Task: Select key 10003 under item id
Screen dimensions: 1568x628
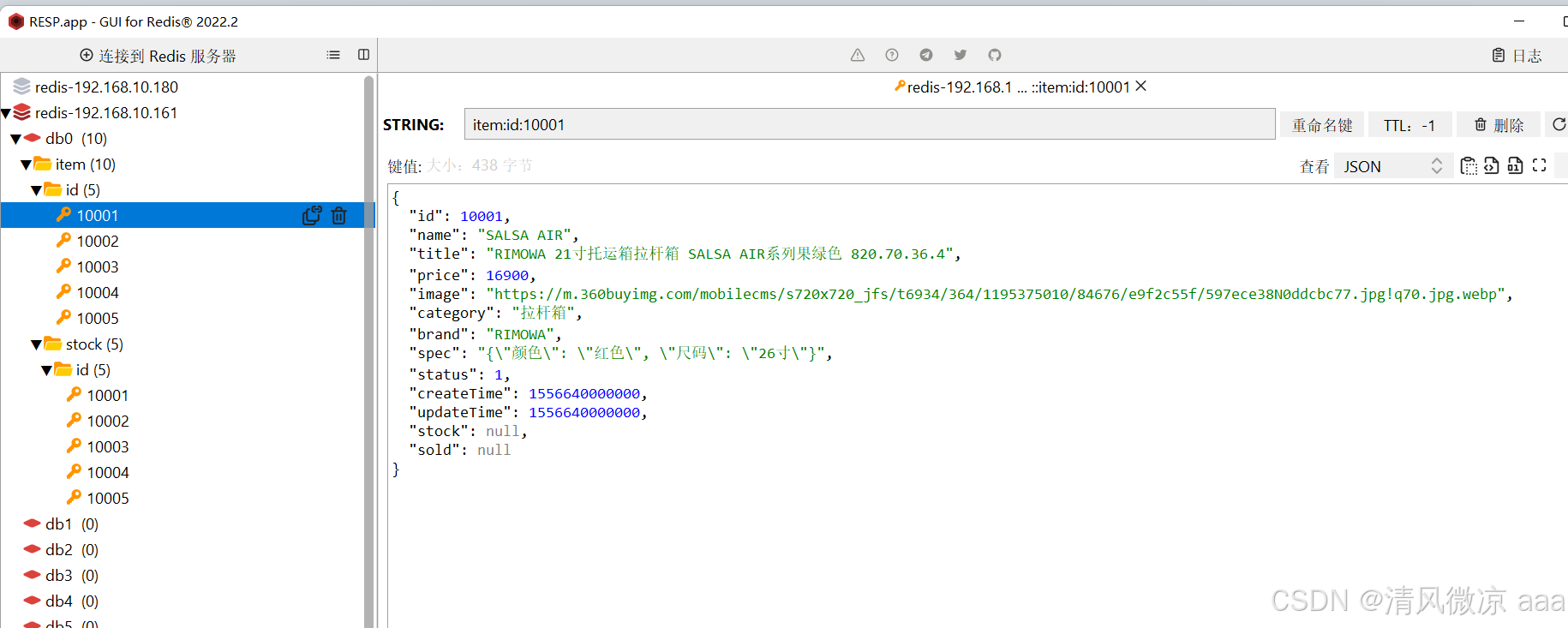Action: point(98,266)
